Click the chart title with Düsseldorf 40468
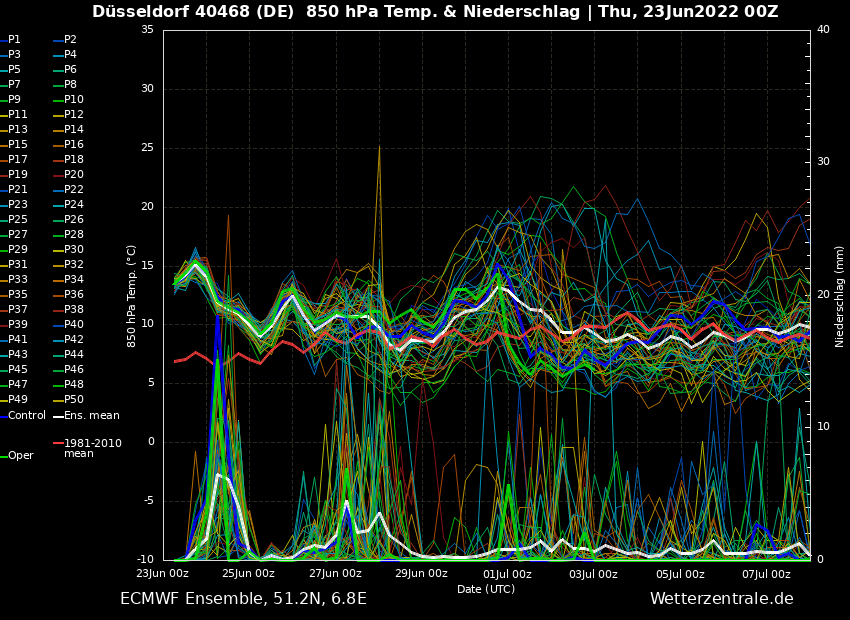The width and height of the screenshot is (850, 620). click(x=435, y=12)
